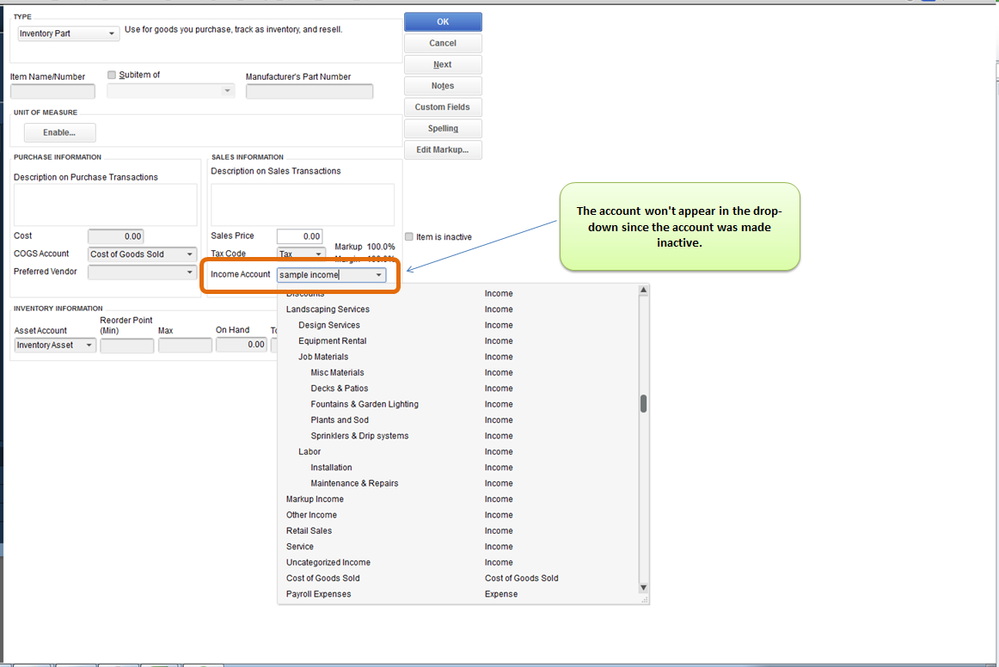Toggle the Item is inactive checkbox
The image size is (999, 667).
pyautogui.click(x=409, y=237)
